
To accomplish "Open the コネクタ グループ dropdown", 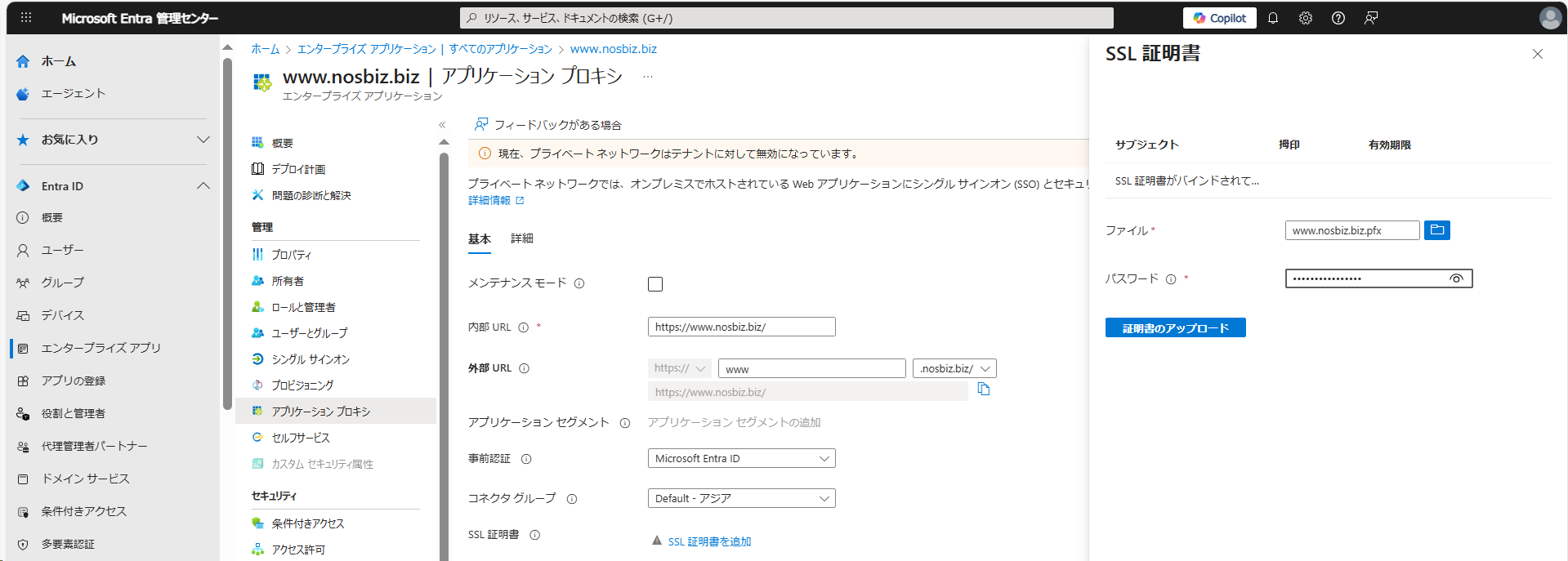I will (741, 498).
